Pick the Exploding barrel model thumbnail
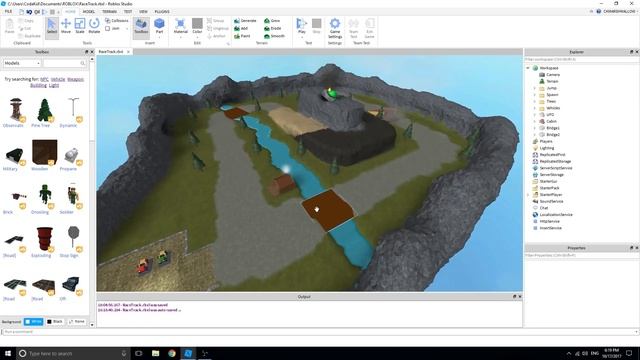Viewport: 640px width, 360px height. pyautogui.click(x=44, y=239)
